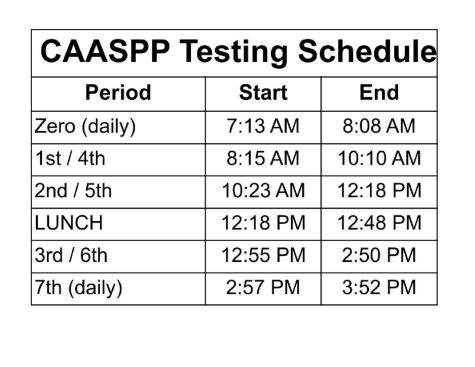Select the Start column header
The width and height of the screenshot is (475, 367).
pyautogui.click(x=263, y=92)
